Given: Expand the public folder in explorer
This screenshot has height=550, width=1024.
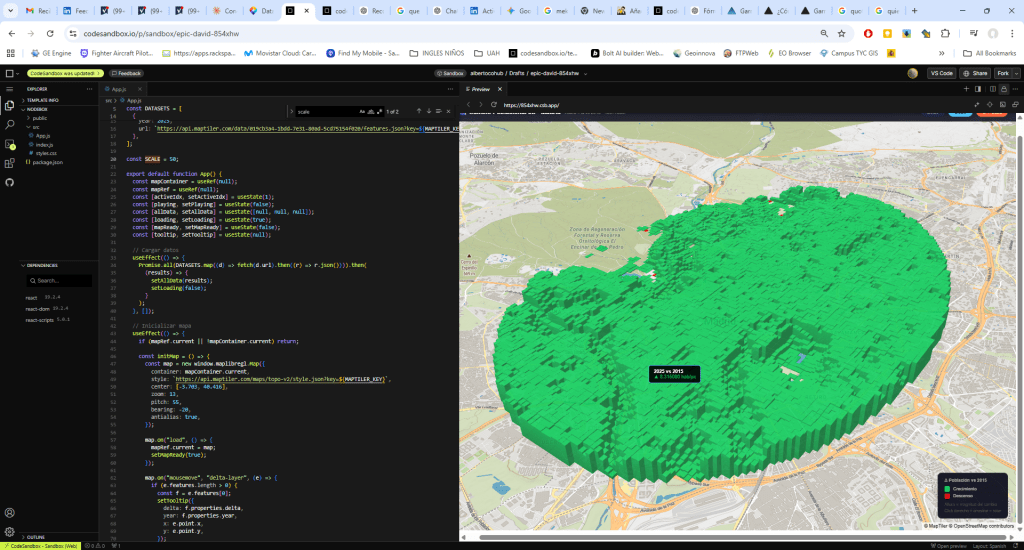Looking at the screenshot, I should [40, 118].
